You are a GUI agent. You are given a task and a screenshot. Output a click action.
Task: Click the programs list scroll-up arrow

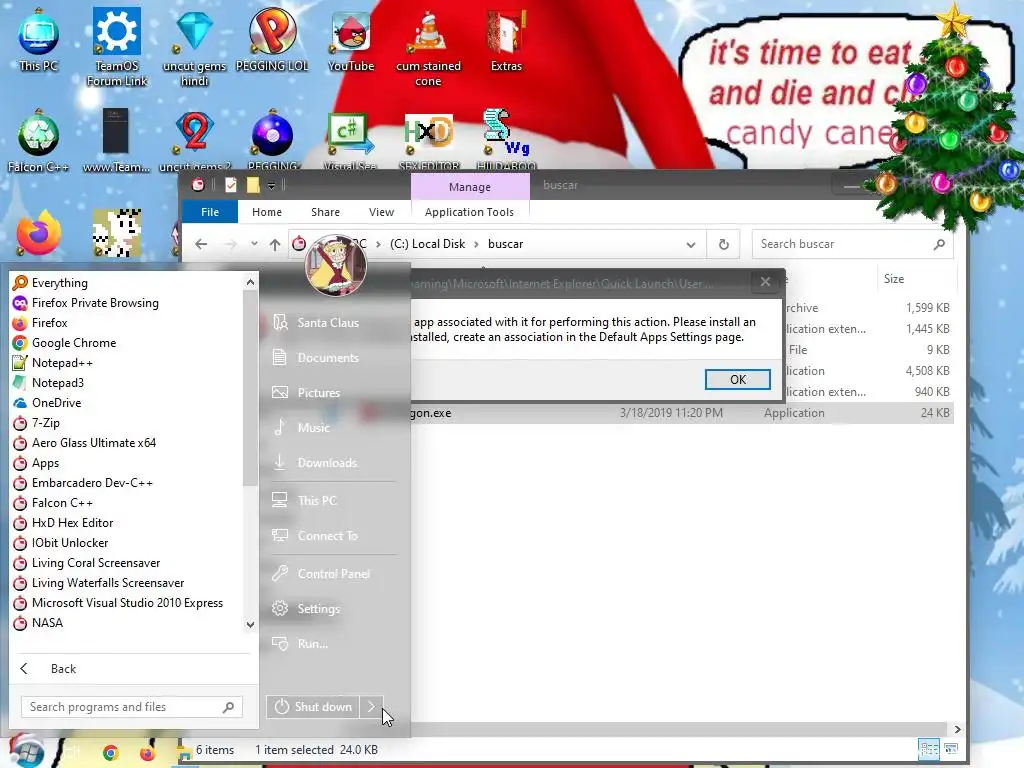point(250,282)
